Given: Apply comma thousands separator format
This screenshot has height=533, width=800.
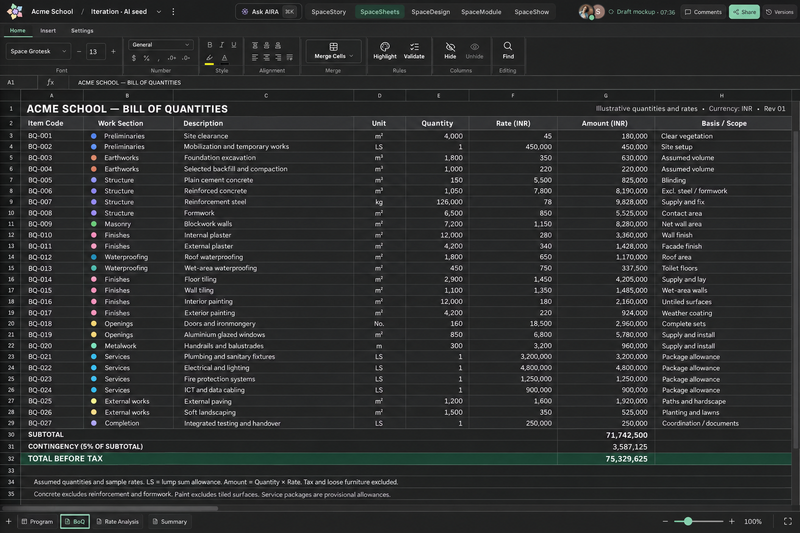Looking at the screenshot, I should tap(158, 58).
